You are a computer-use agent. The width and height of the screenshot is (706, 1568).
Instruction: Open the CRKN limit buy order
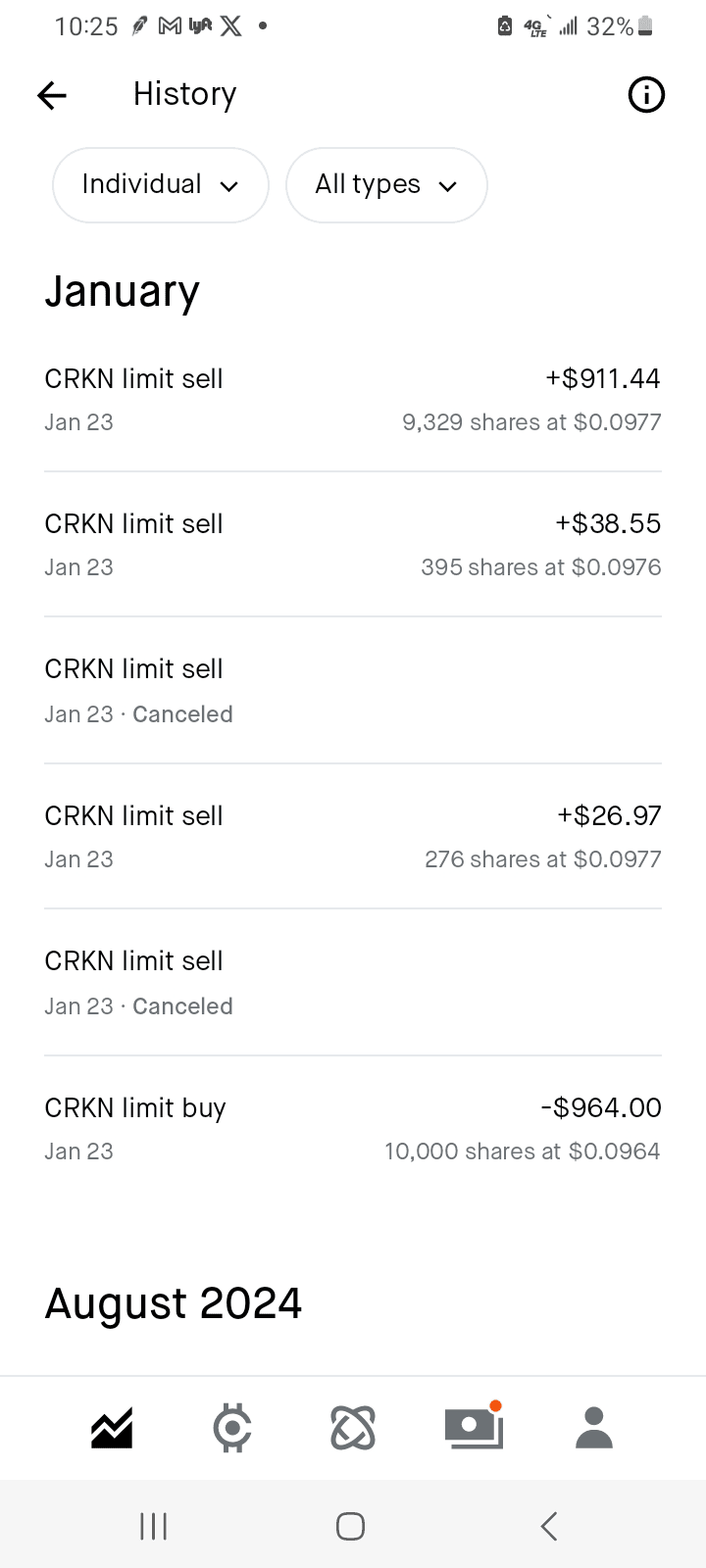pos(353,1129)
